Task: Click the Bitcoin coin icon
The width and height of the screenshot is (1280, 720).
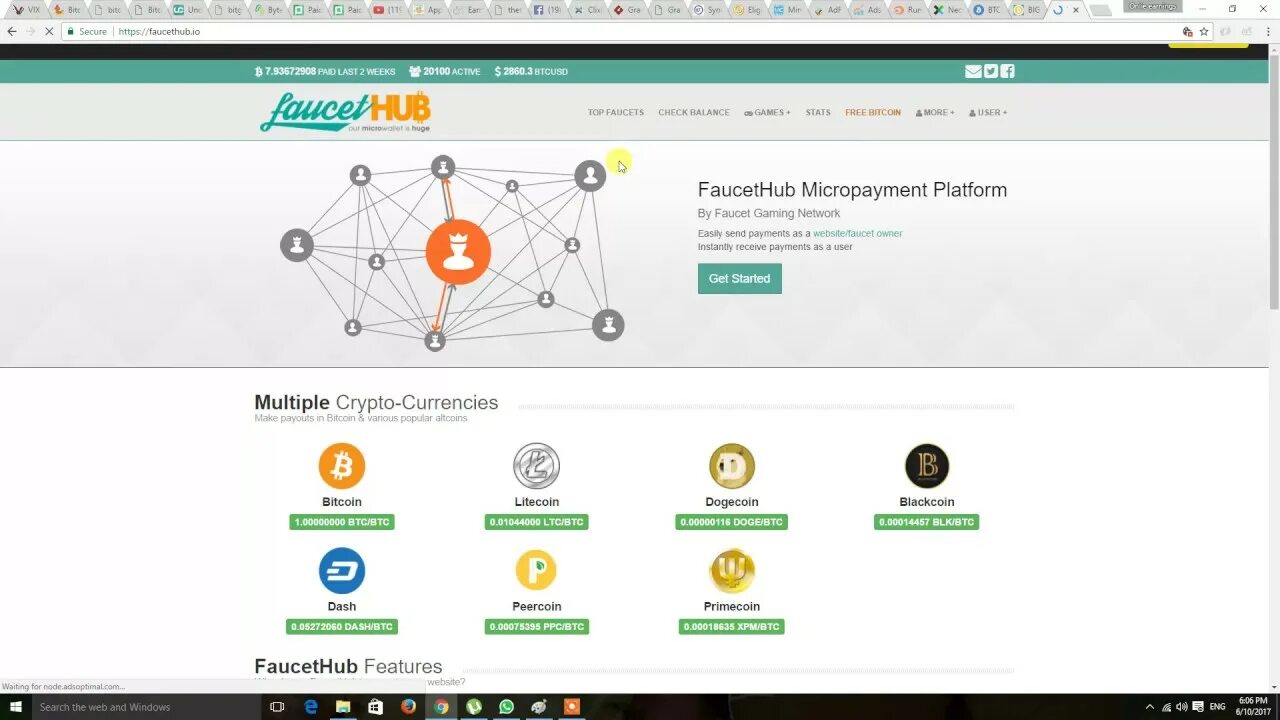Action: pos(342,466)
